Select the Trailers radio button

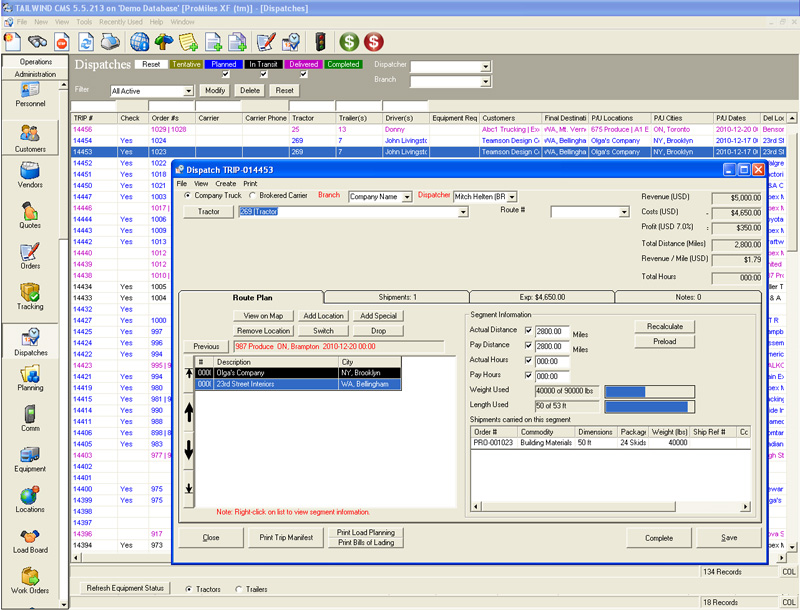238,589
